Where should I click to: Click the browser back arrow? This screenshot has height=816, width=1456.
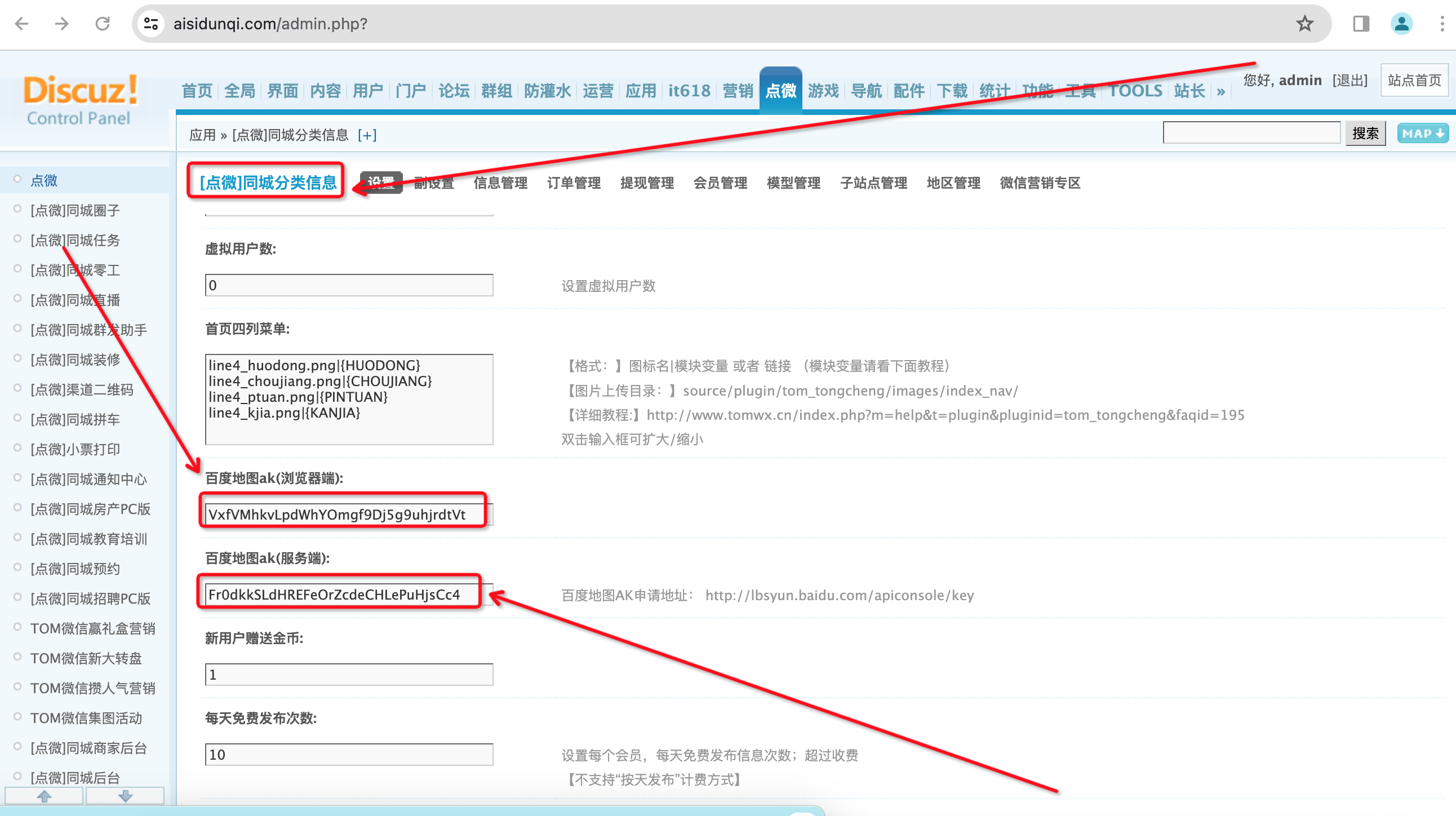point(21,23)
